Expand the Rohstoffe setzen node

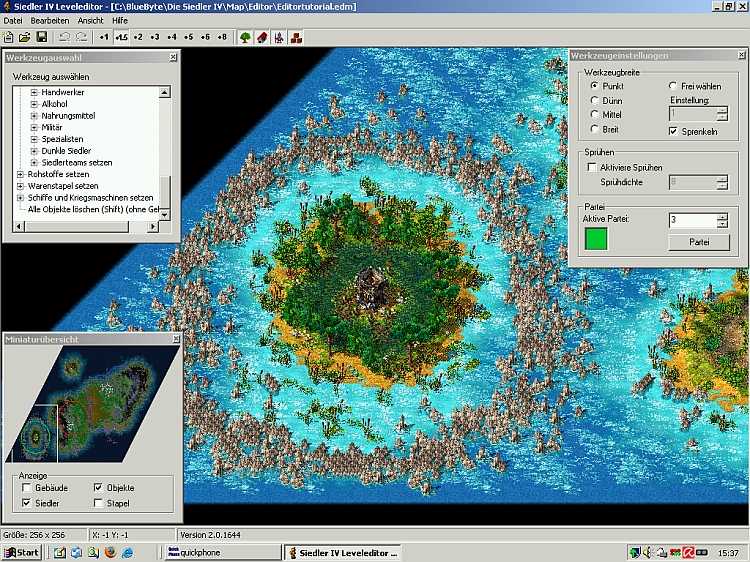20,174
